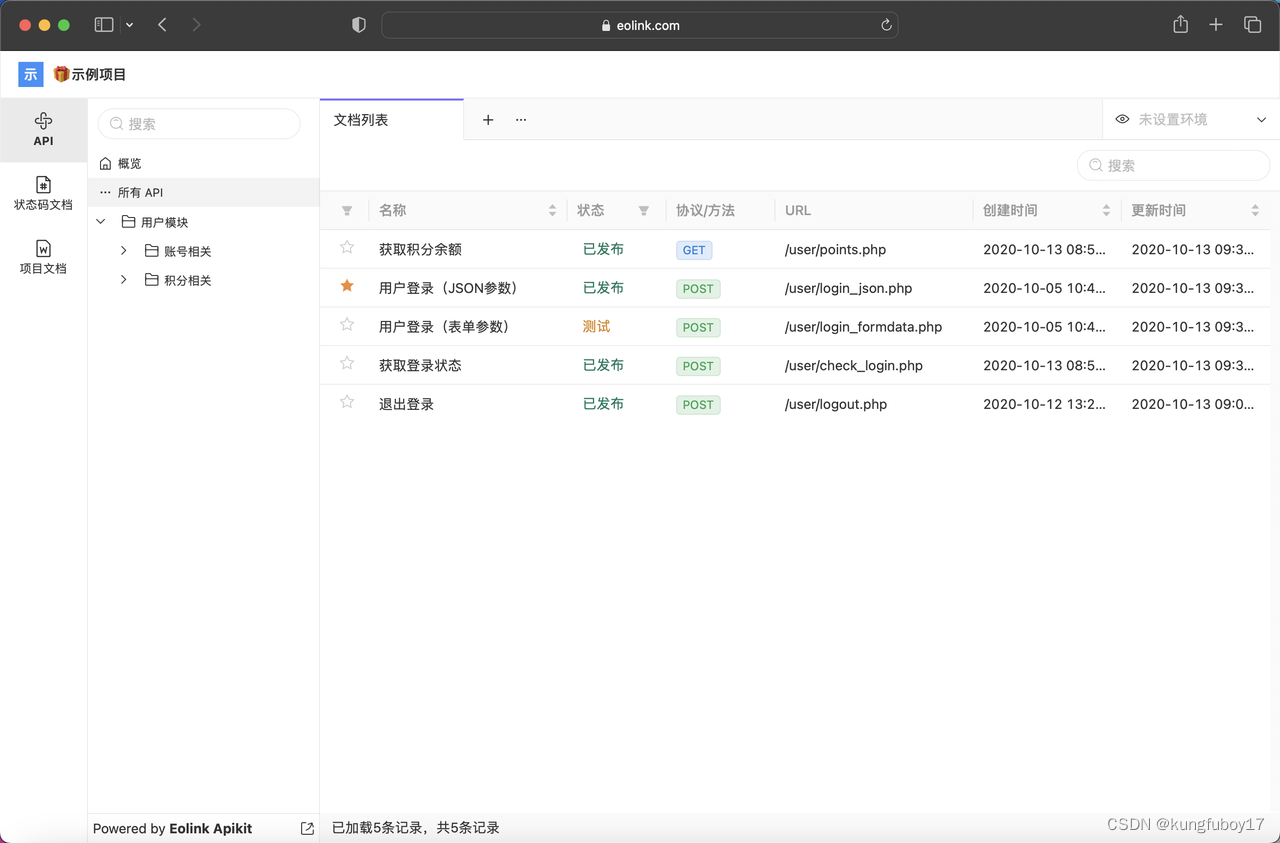The image size is (1280, 843).
Task: Click the URL column header
Action: click(798, 211)
